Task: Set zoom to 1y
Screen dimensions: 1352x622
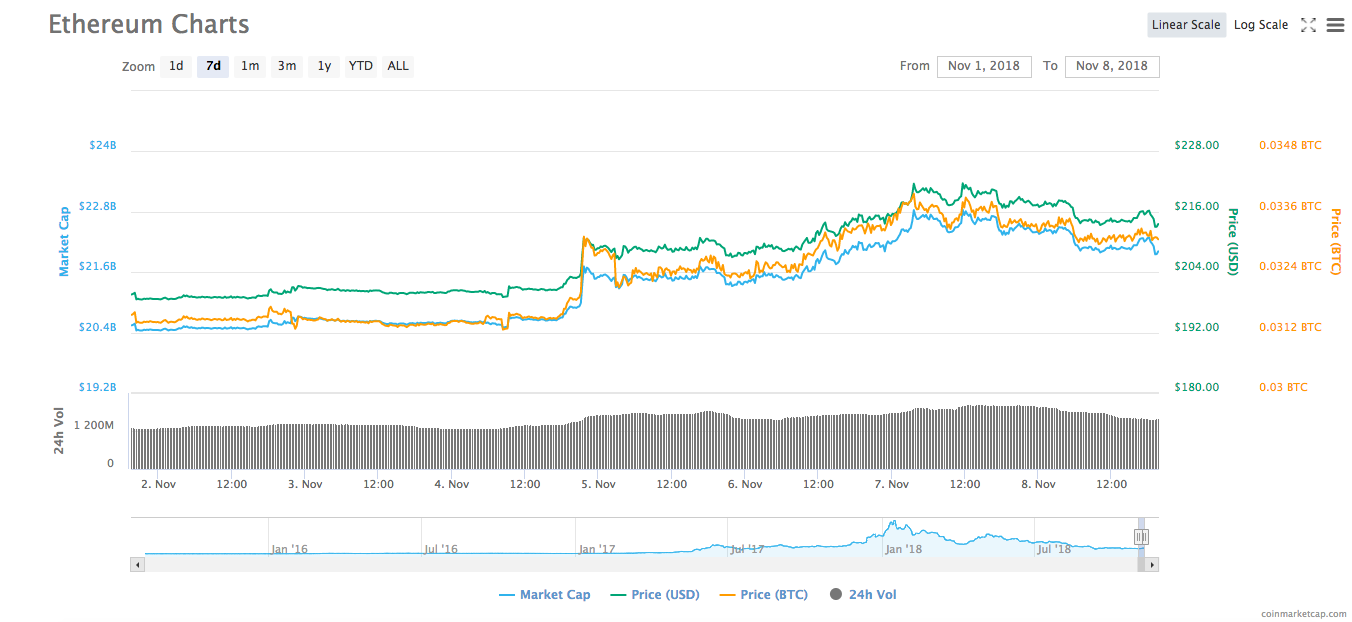Action: pos(324,66)
